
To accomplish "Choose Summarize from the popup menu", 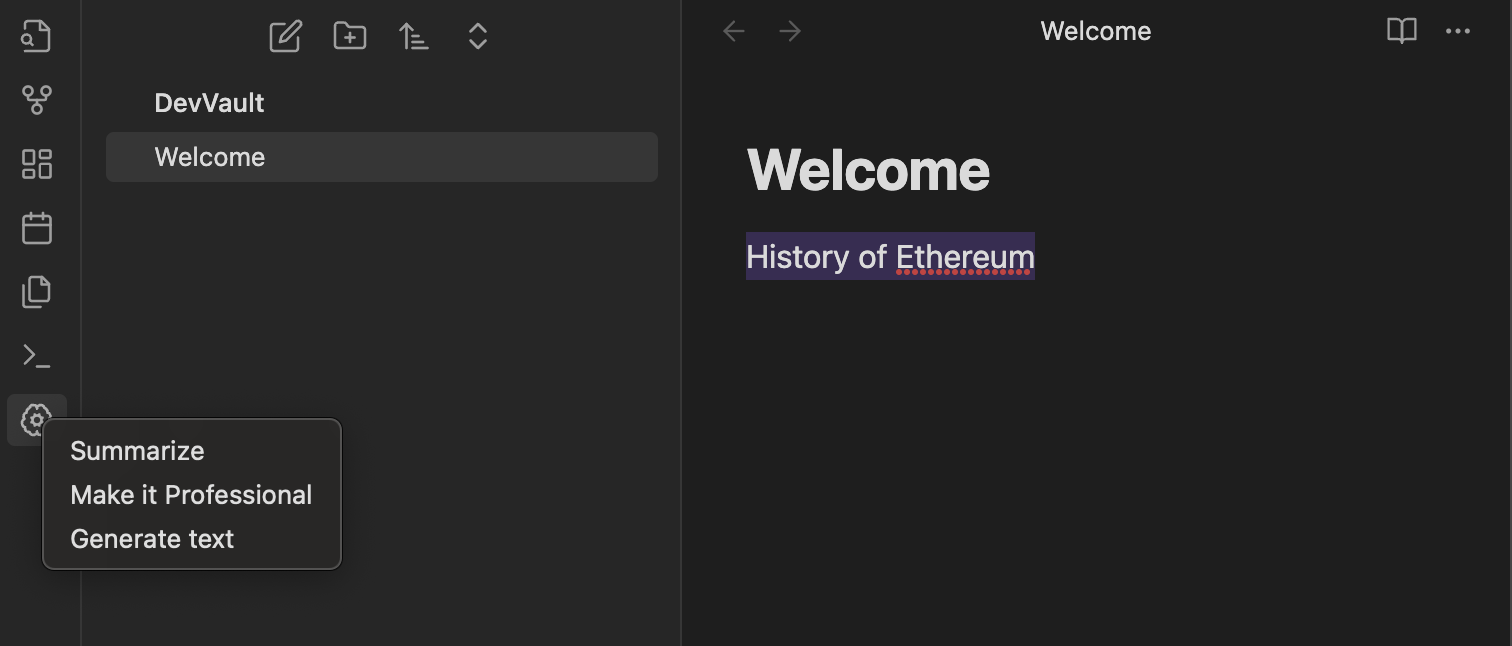I will tap(137, 451).
